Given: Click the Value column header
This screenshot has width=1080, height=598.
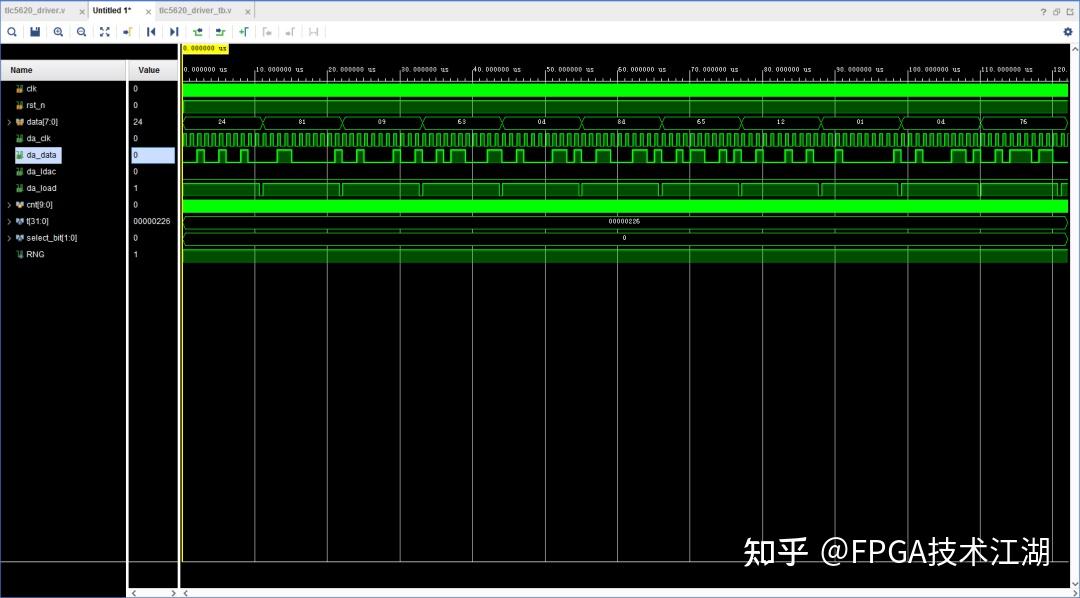Looking at the screenshot, I should 153,70.
